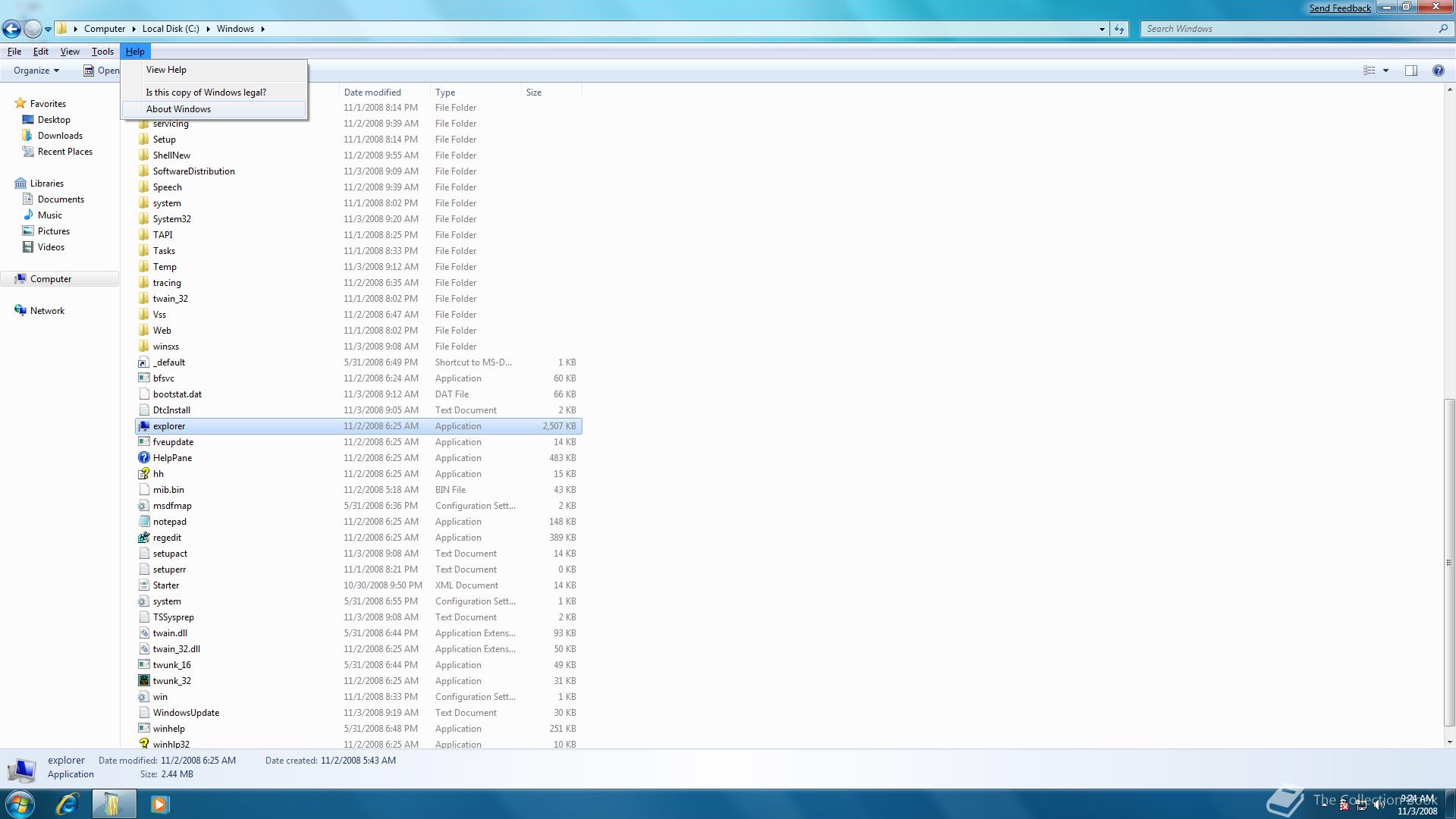Image resolution: width=1456 pixels, height=819 pixels.
Task: Expand the Windows breadcrumb arrow
Action: tap(263, 29)
